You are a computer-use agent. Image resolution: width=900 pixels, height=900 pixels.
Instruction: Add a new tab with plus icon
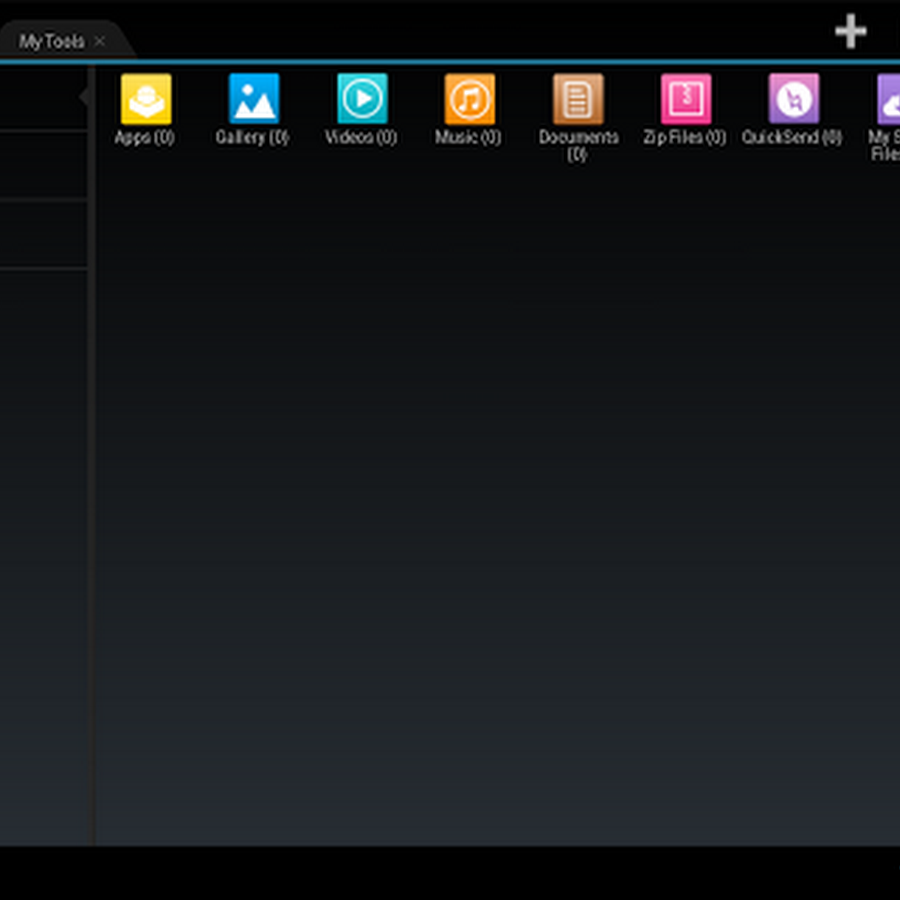[x=851, y=32]
